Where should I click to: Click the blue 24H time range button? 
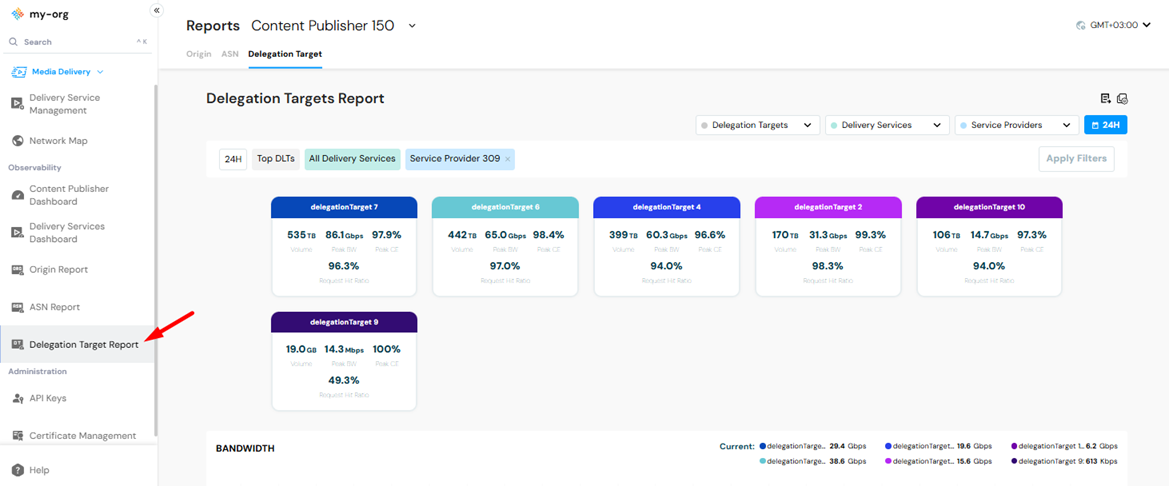tap(1106, 125)
